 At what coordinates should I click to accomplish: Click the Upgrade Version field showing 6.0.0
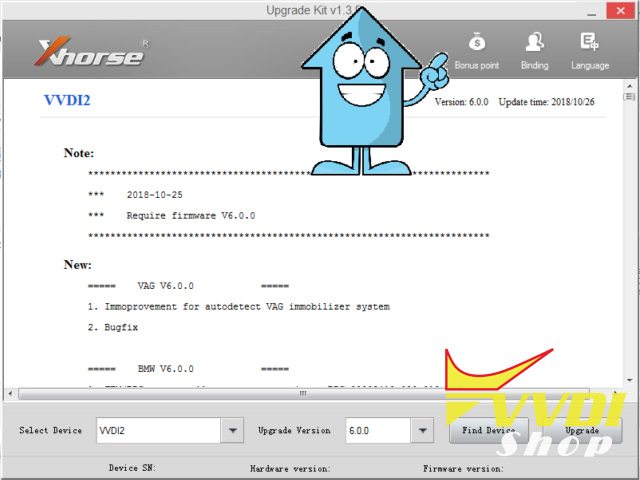[x=378, y=430]
